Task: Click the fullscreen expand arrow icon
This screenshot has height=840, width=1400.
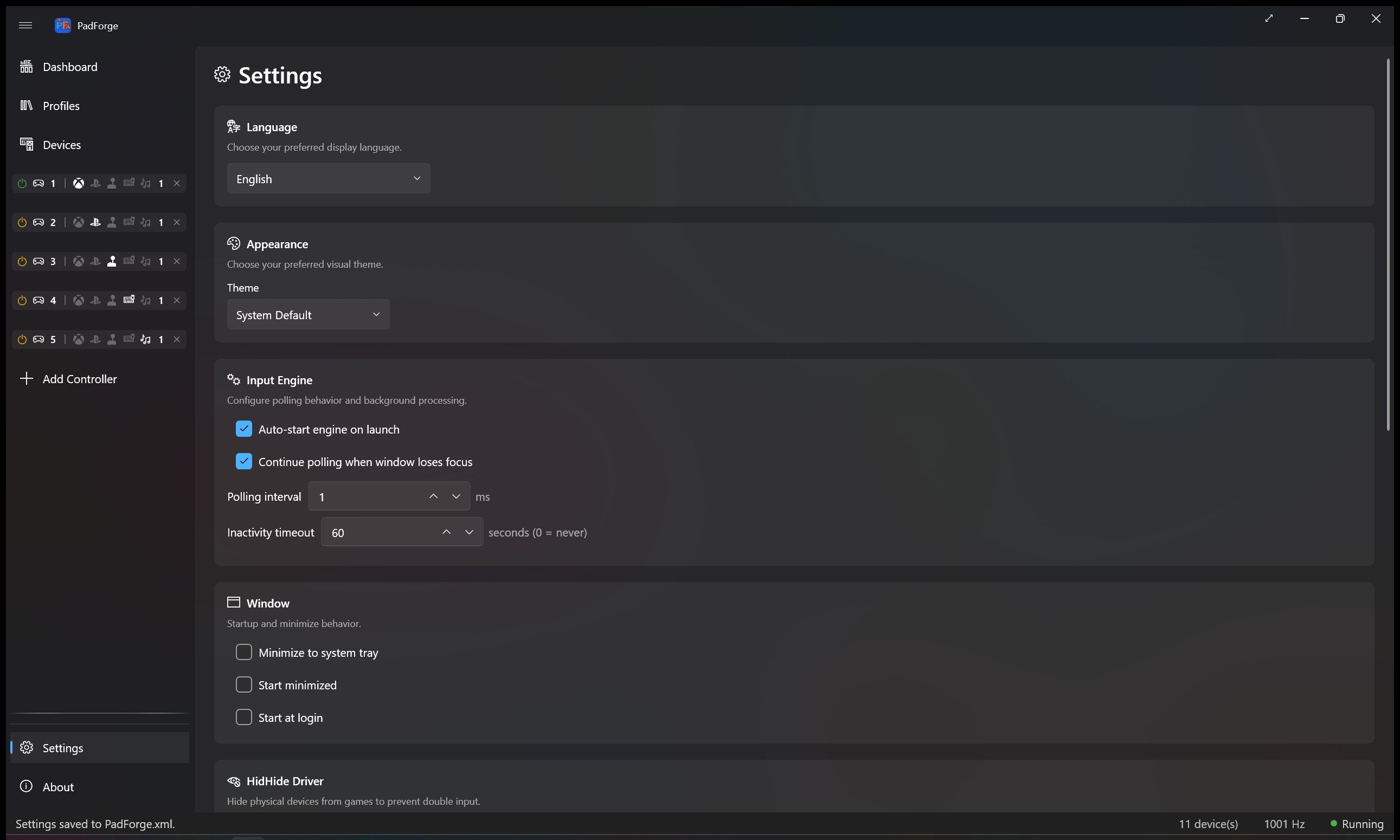Action: click(x=1269, y=18)
